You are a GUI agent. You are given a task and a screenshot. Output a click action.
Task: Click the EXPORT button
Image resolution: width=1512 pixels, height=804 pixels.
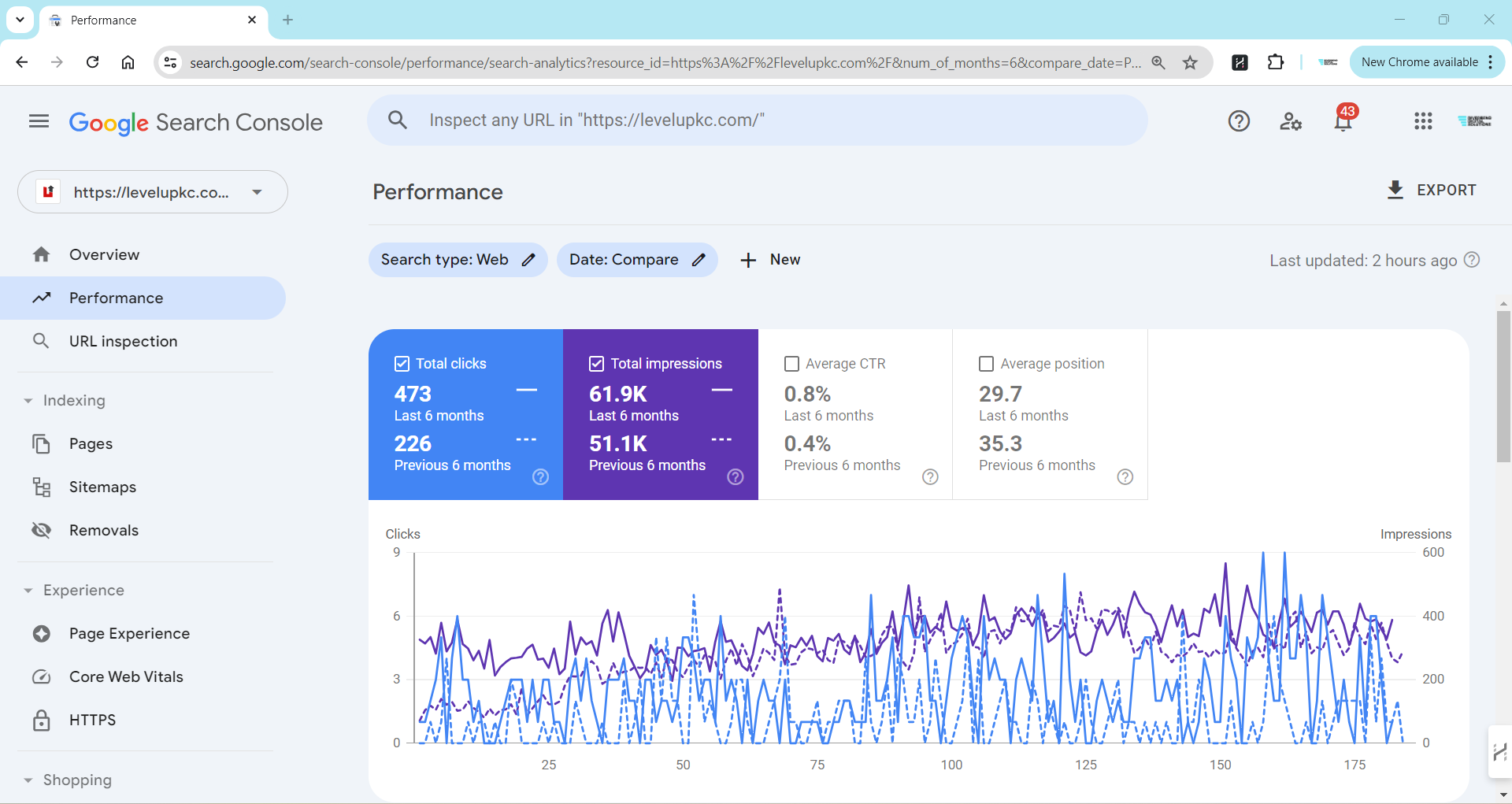click(1432, 190)
